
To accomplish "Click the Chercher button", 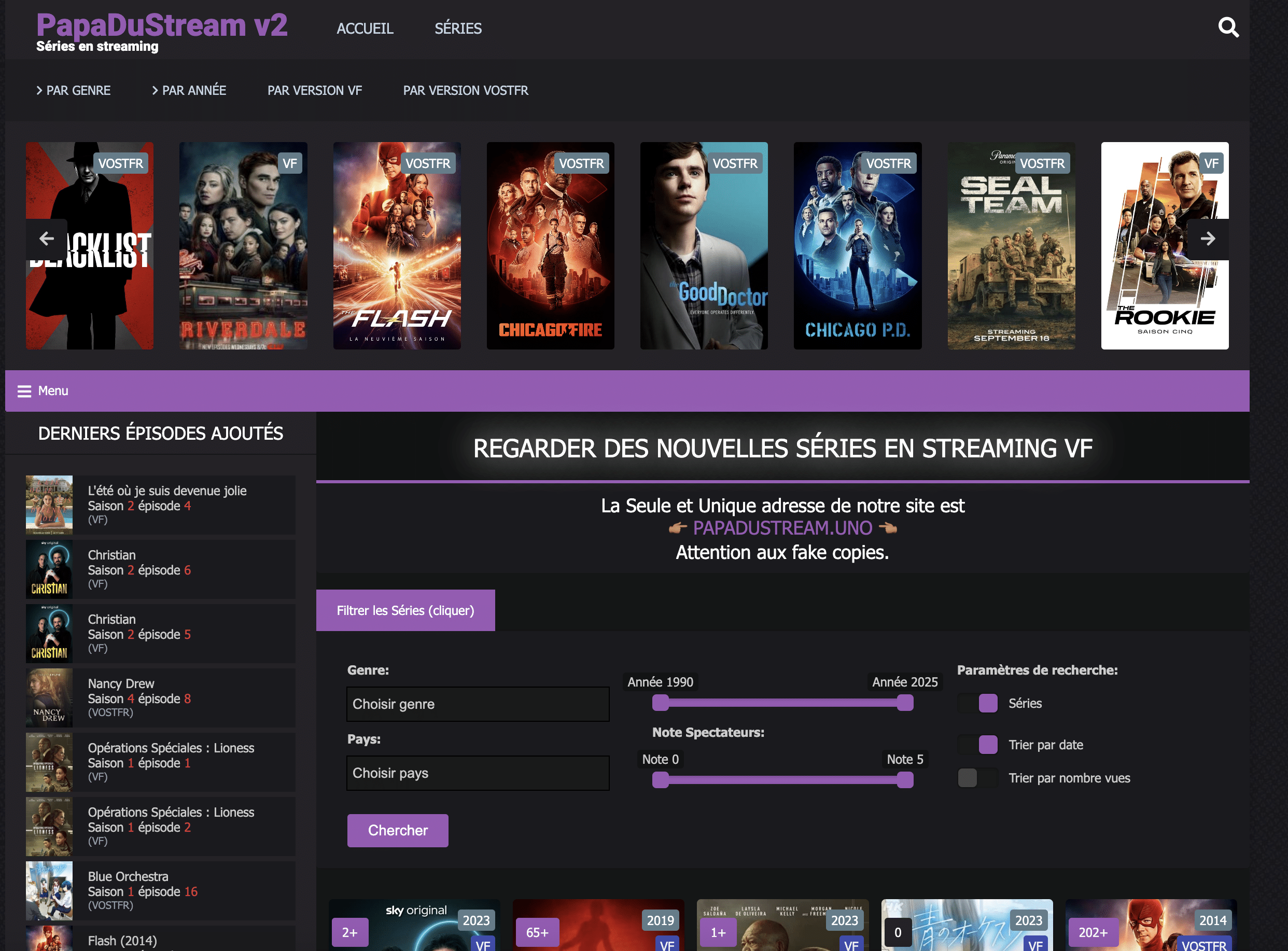I will (x=398, y=830).
